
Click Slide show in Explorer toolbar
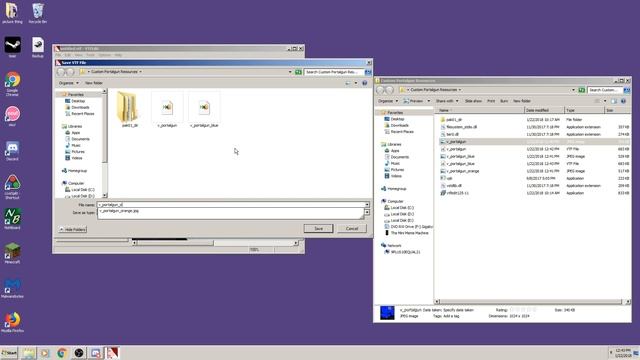[473, 101]
